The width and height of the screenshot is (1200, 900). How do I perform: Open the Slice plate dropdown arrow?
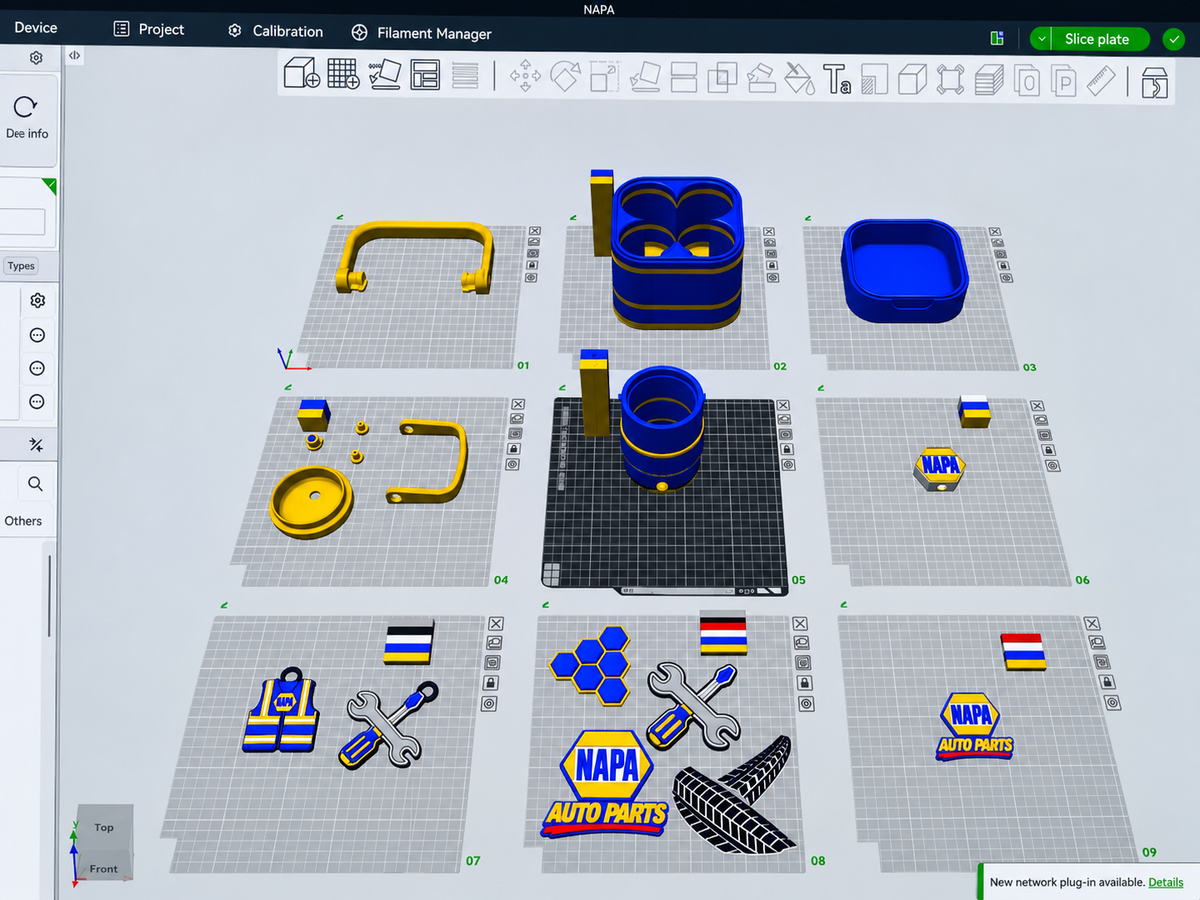pos(1042,39)
